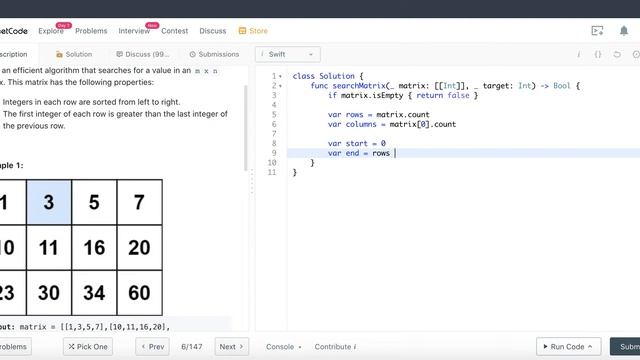
Task: Click the description panel scrollbar
Action: click(246, 128)
